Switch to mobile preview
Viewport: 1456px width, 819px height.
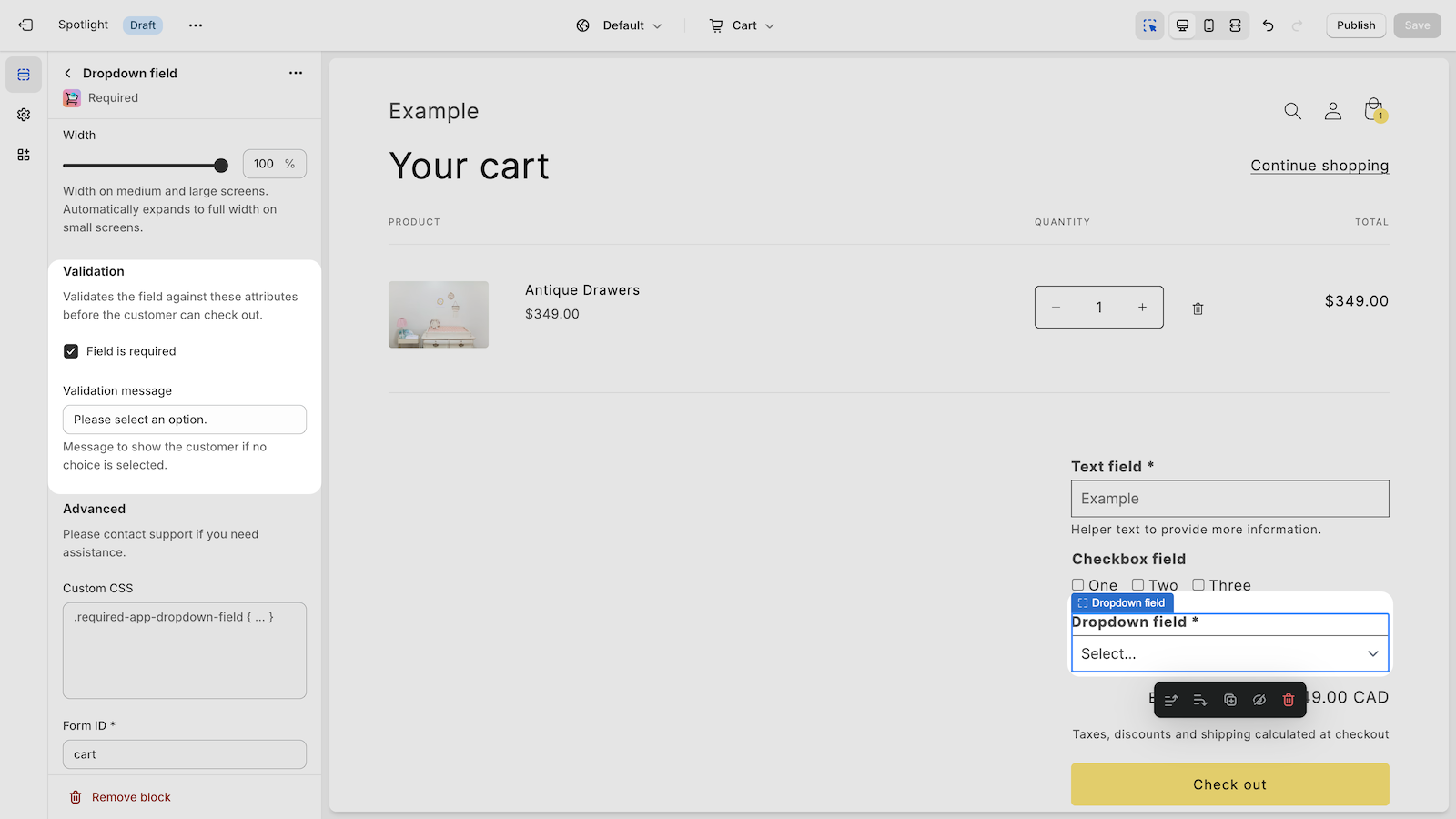click(1208, 25)
